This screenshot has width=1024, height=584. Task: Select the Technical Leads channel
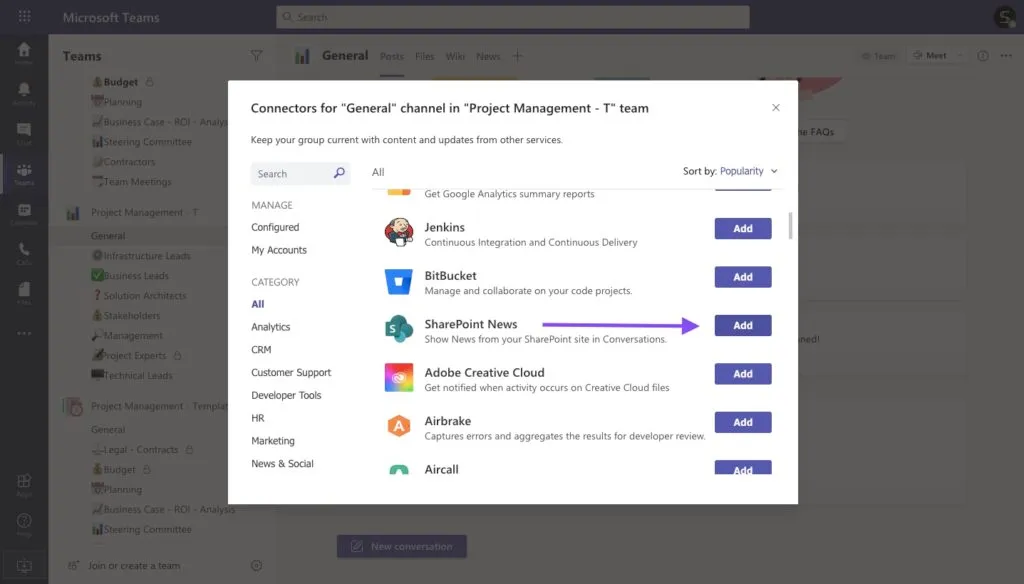click(x=132, y=376)
